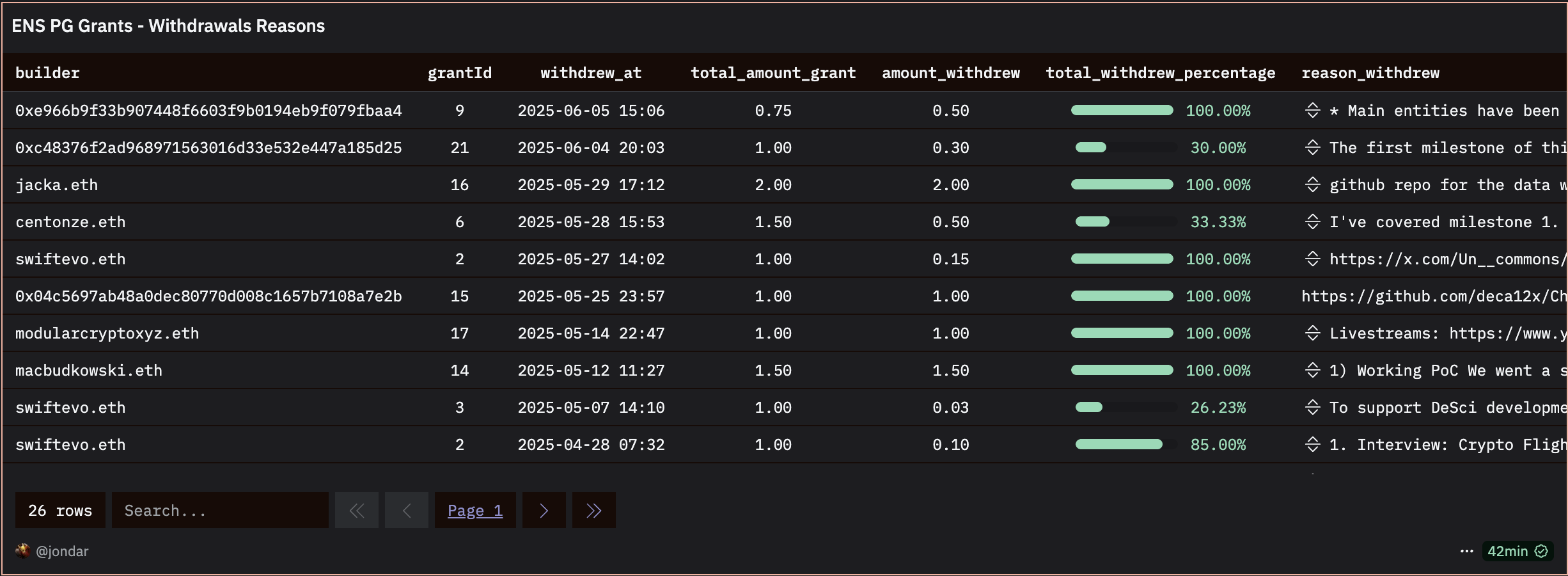Image resolution: width=1568 pixels, height=576 pixels.
Task: Select builder macbudkowski.eth cell
Action: coord(89,370)
